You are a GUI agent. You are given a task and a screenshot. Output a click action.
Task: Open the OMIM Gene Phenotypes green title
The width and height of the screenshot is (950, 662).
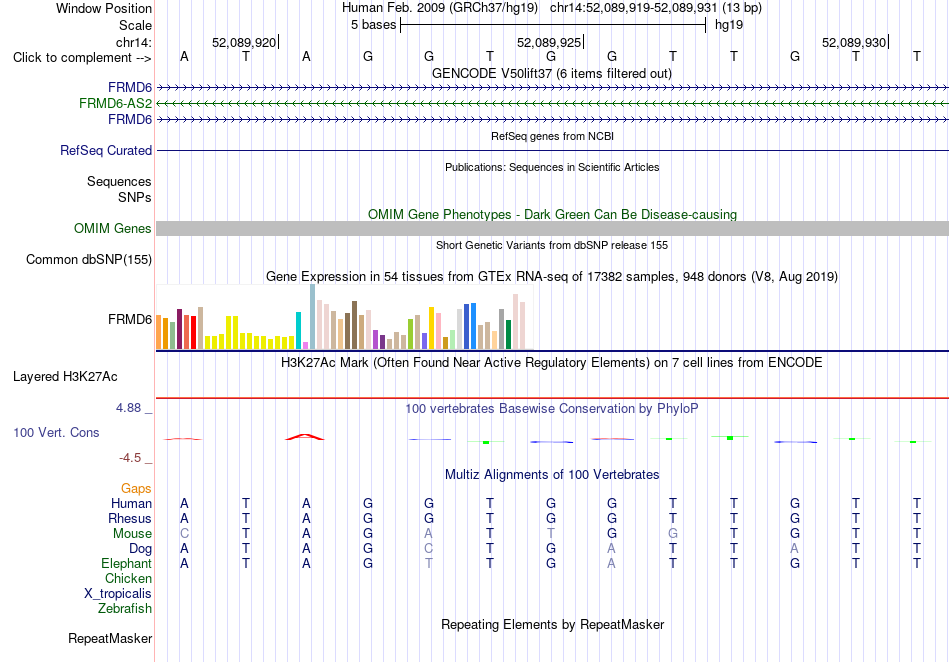pyautogui.click(x=552, y=214)
